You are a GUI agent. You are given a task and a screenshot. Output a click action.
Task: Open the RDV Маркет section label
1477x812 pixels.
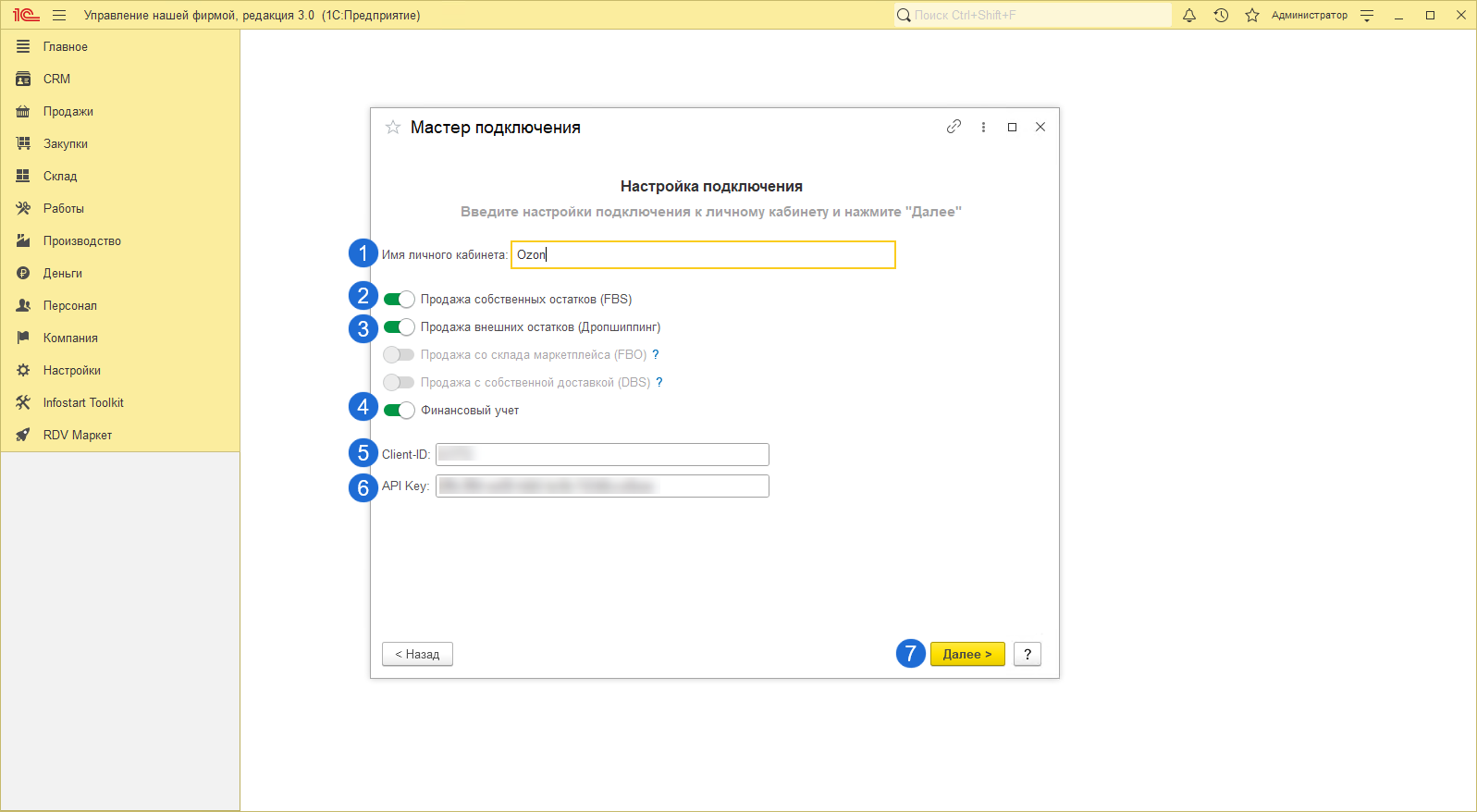click(x=78, y=435)
